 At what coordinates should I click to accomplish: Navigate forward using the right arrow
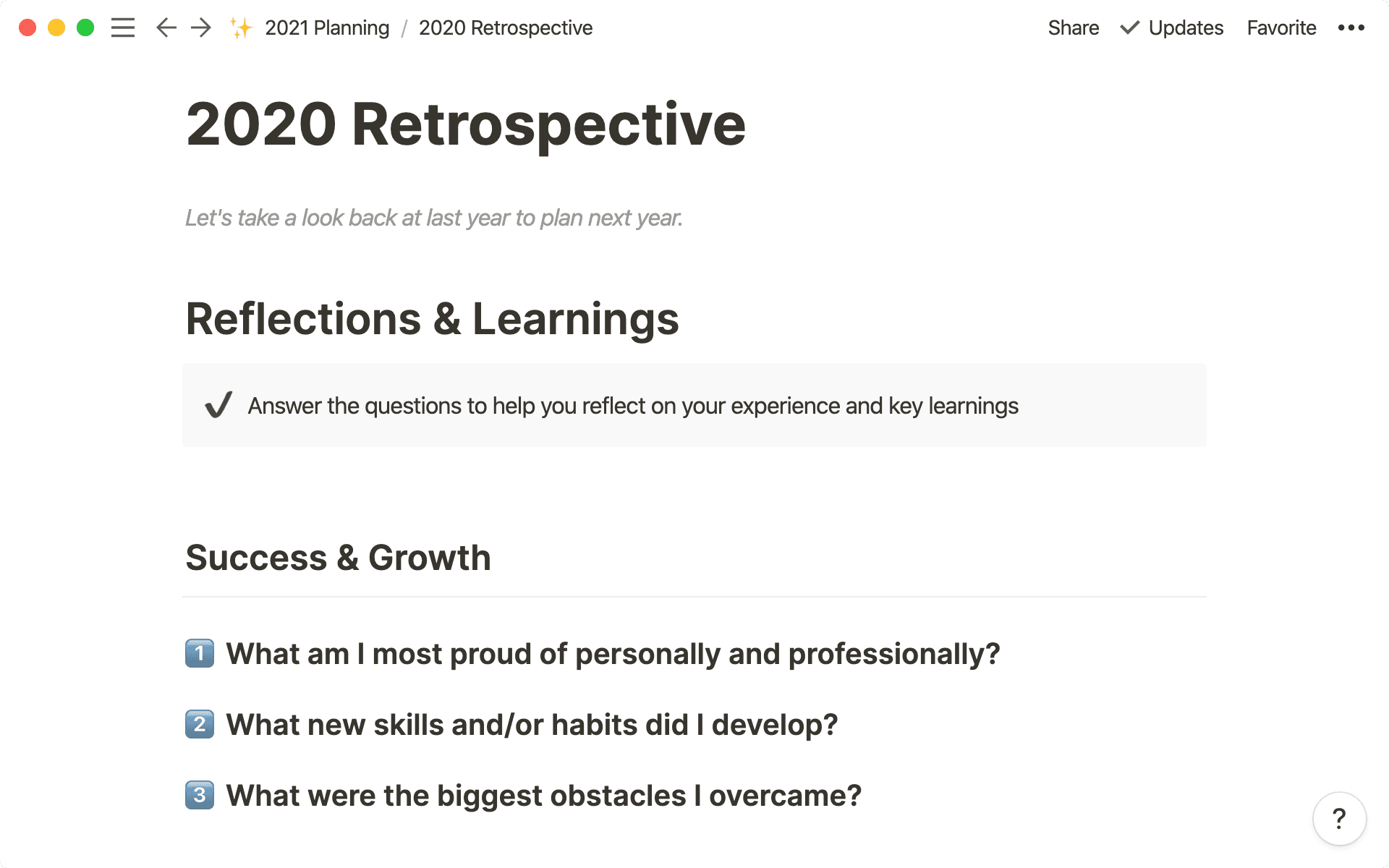click(200, 27)
